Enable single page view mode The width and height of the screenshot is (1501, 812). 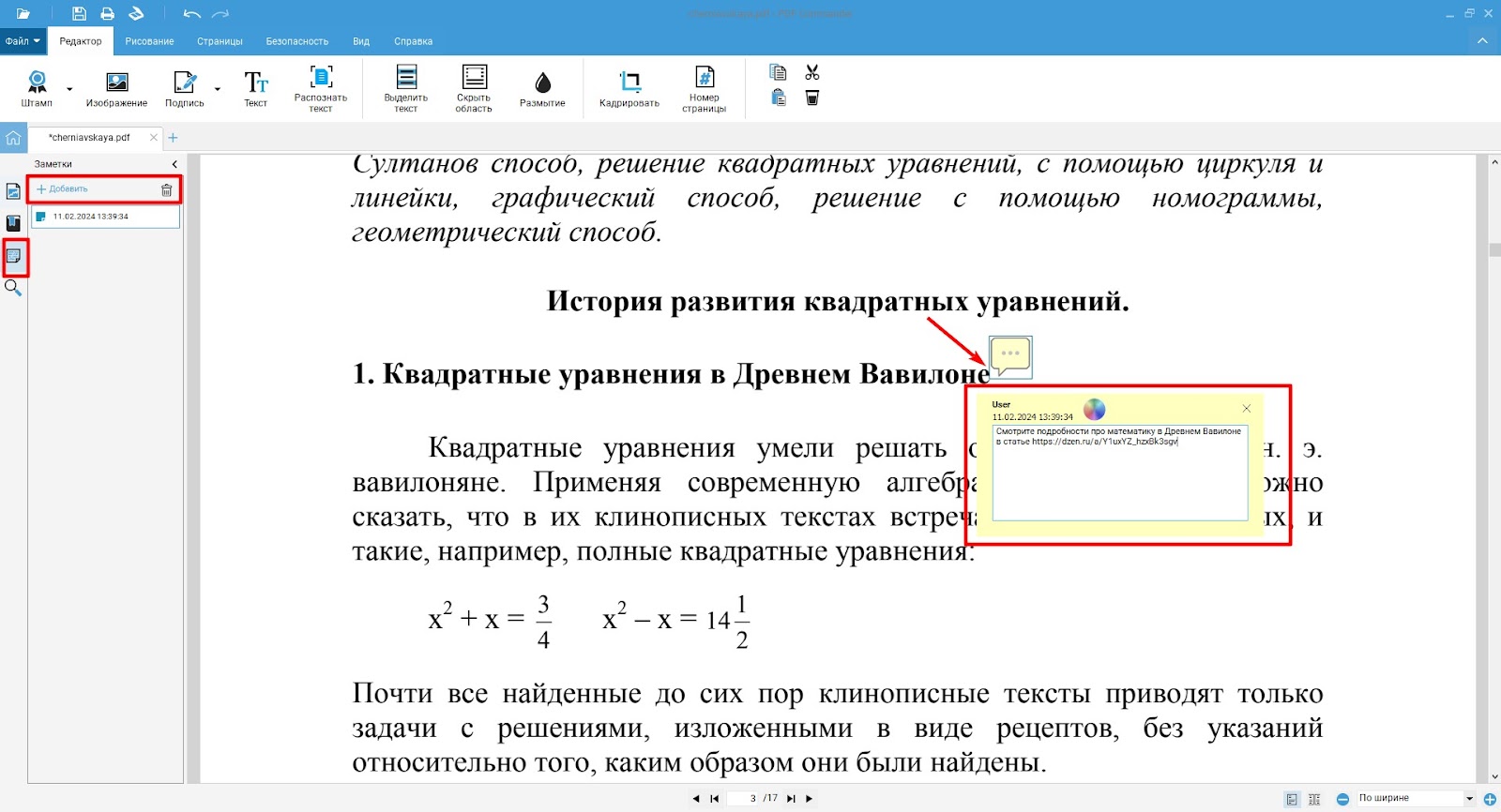click(x=1292, y=799)
